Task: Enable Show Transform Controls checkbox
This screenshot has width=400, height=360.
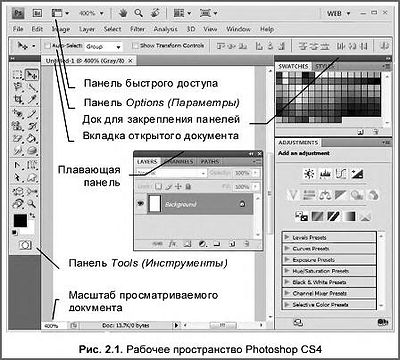Action: (135, 46)
